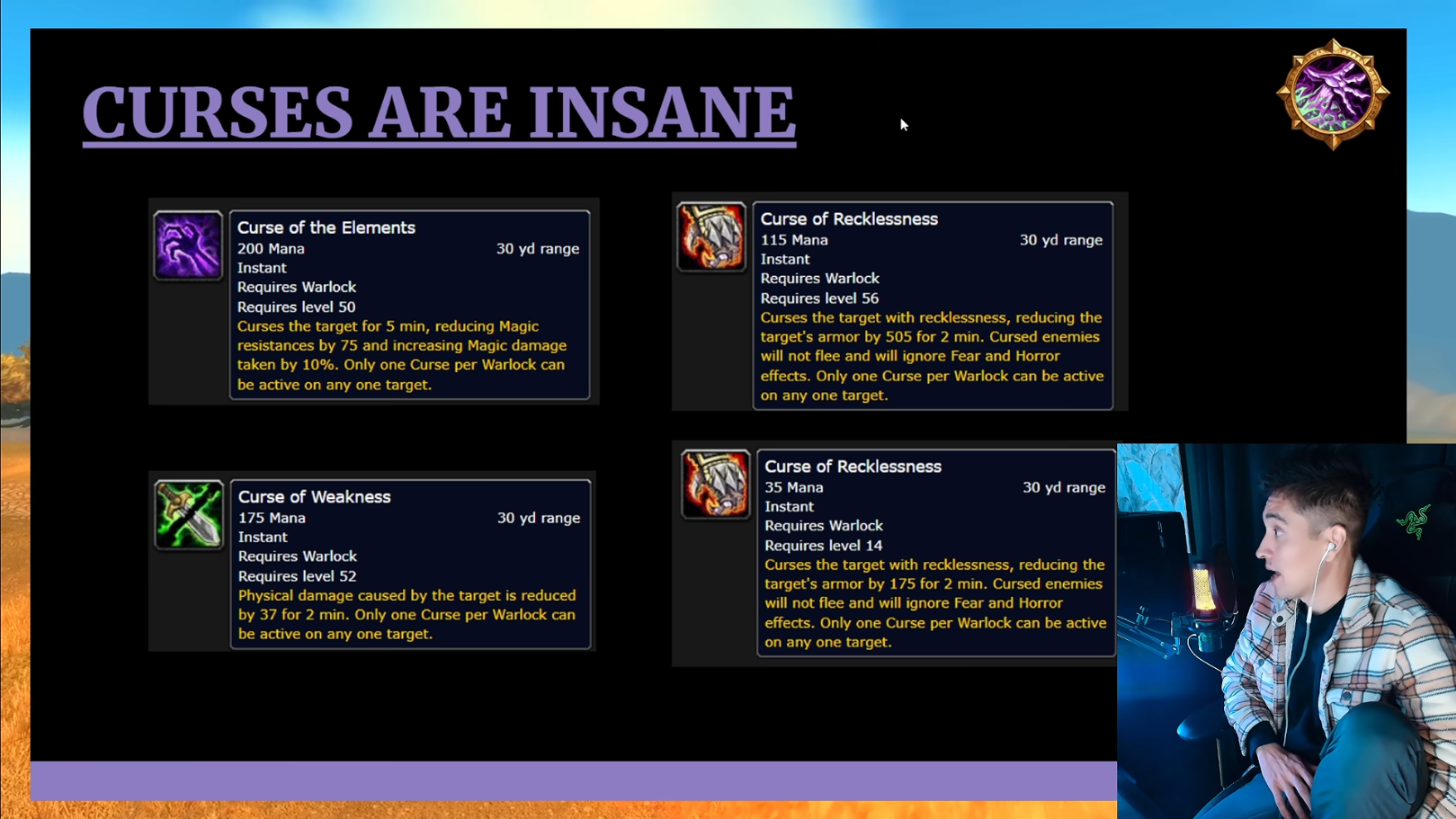
Task: Click the Warlock class emblem in the corner
Action: coord(1333,94)
